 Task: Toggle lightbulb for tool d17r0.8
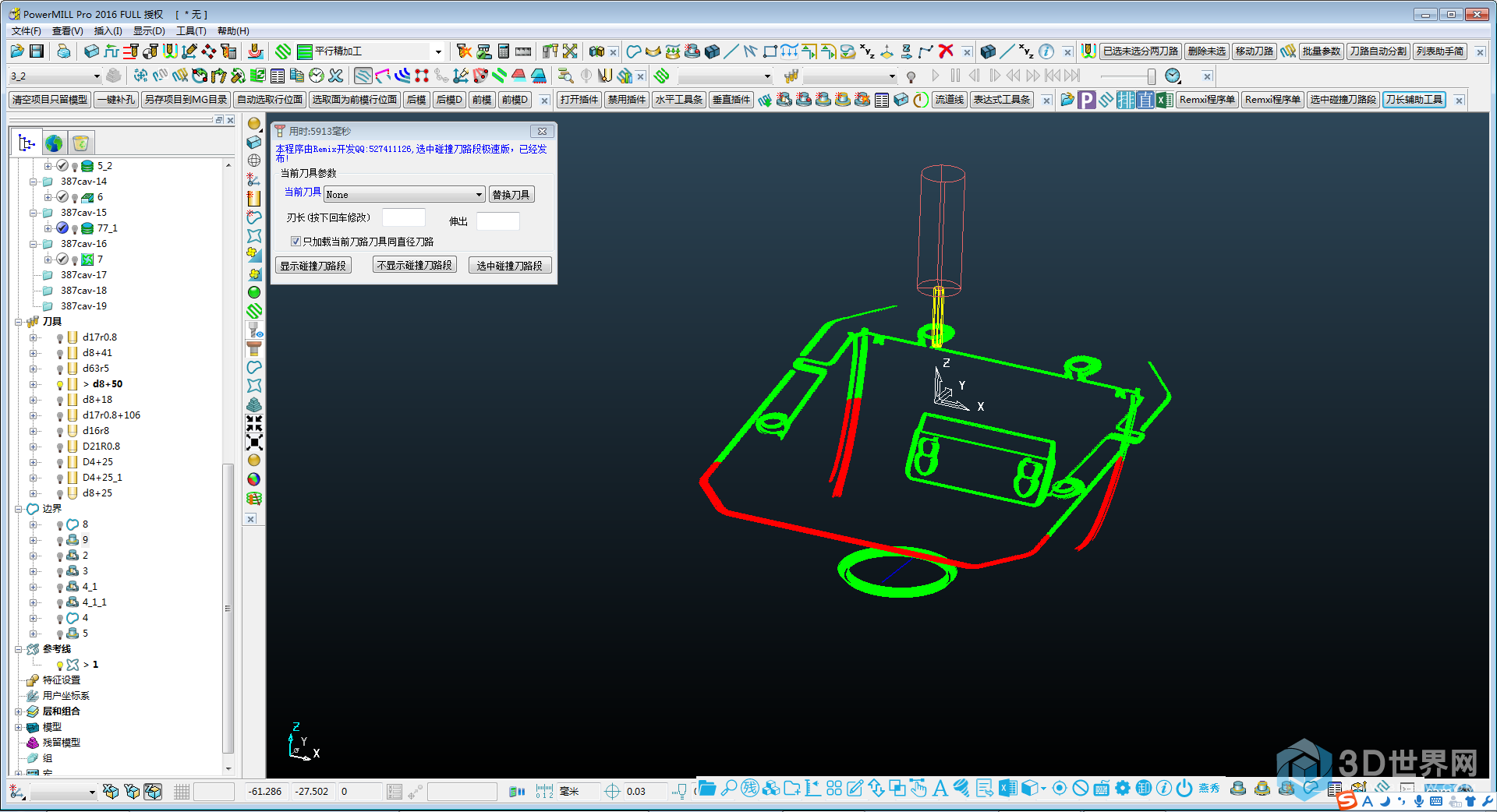click(60, 338)
